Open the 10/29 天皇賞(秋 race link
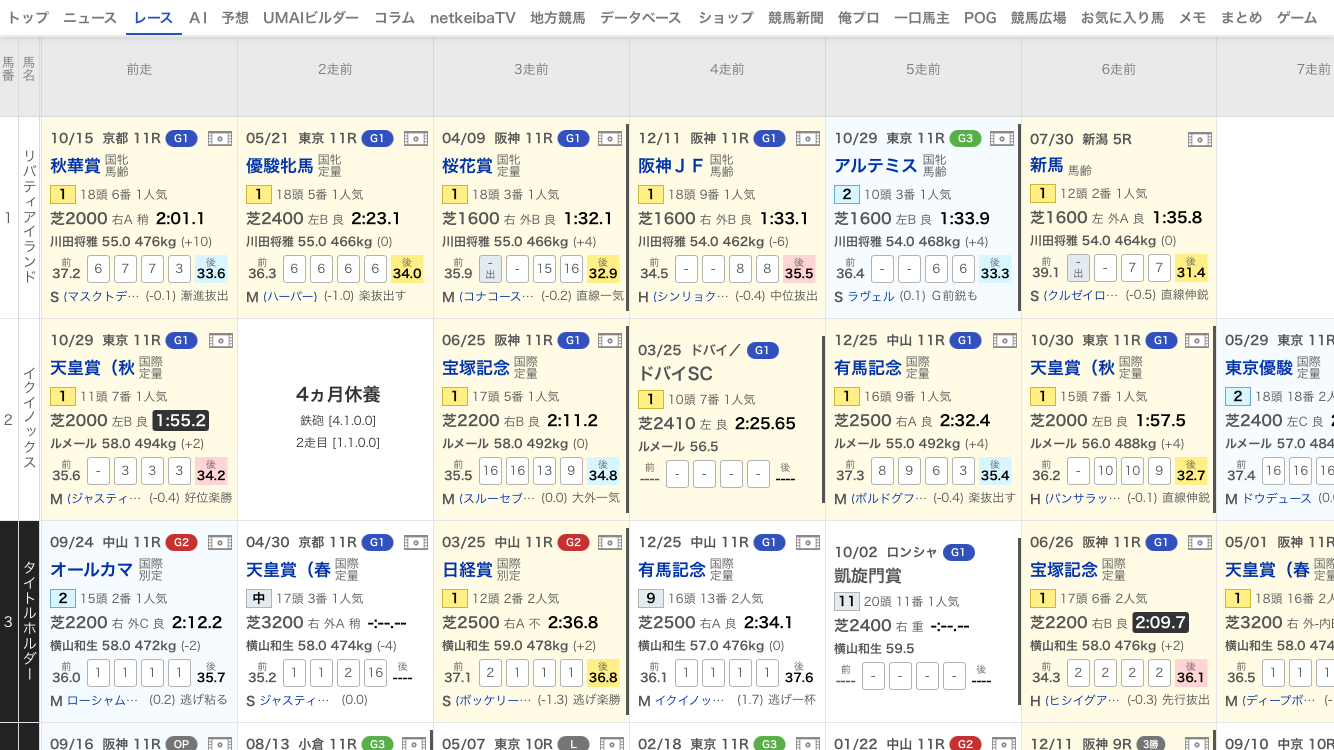The height and width of the screenshot is (750, 1334). point(92,368)
